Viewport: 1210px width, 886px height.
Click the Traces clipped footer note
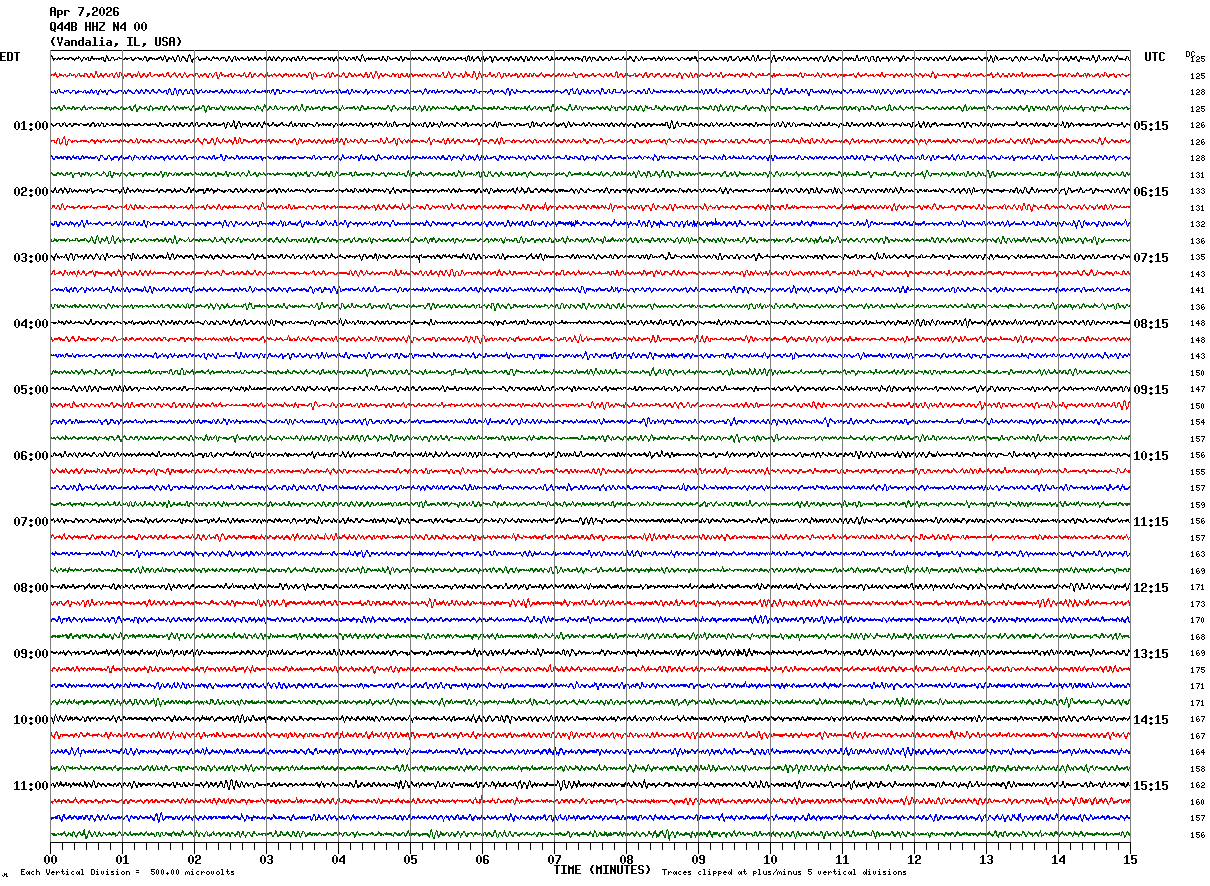click(x=784, y=872)
